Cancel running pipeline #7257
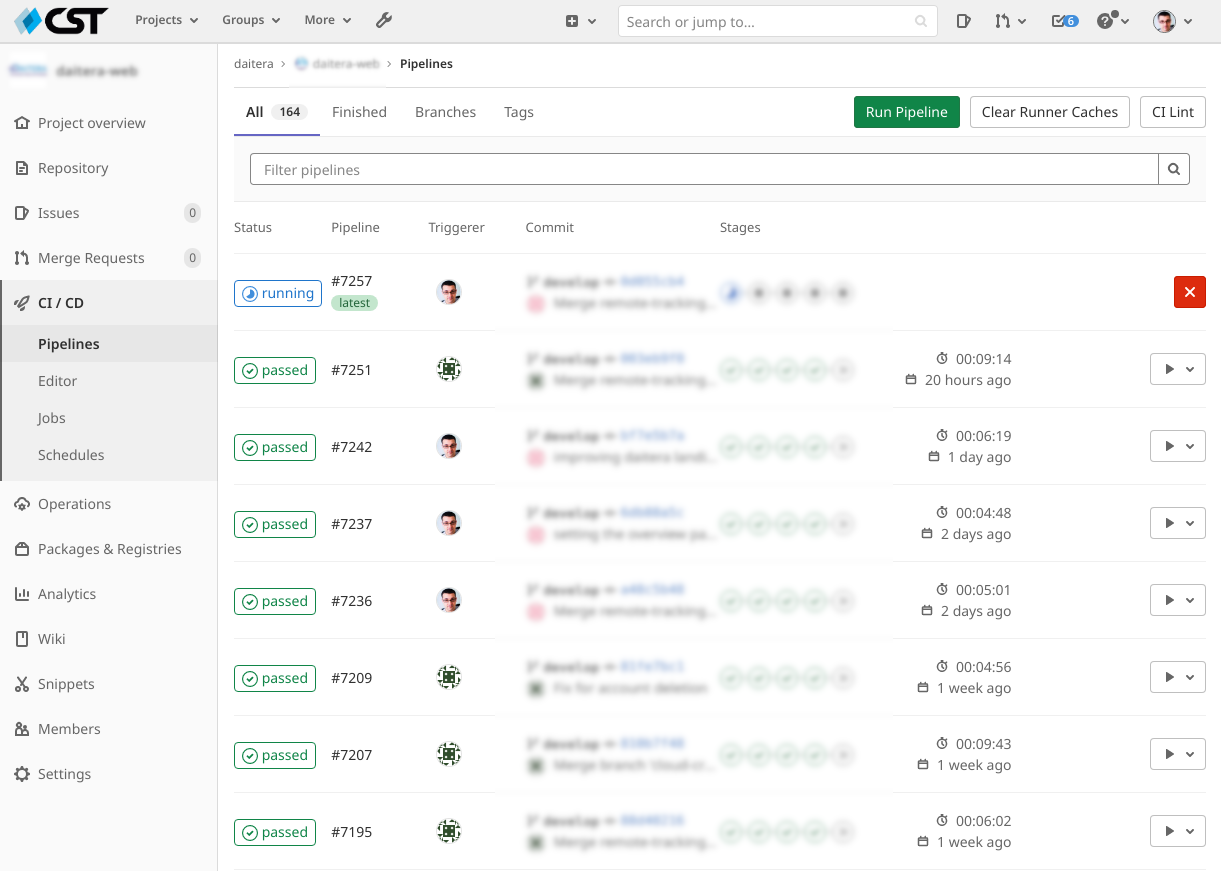This screenshot has width=1221, height=871. click(x=1189, y=292)
